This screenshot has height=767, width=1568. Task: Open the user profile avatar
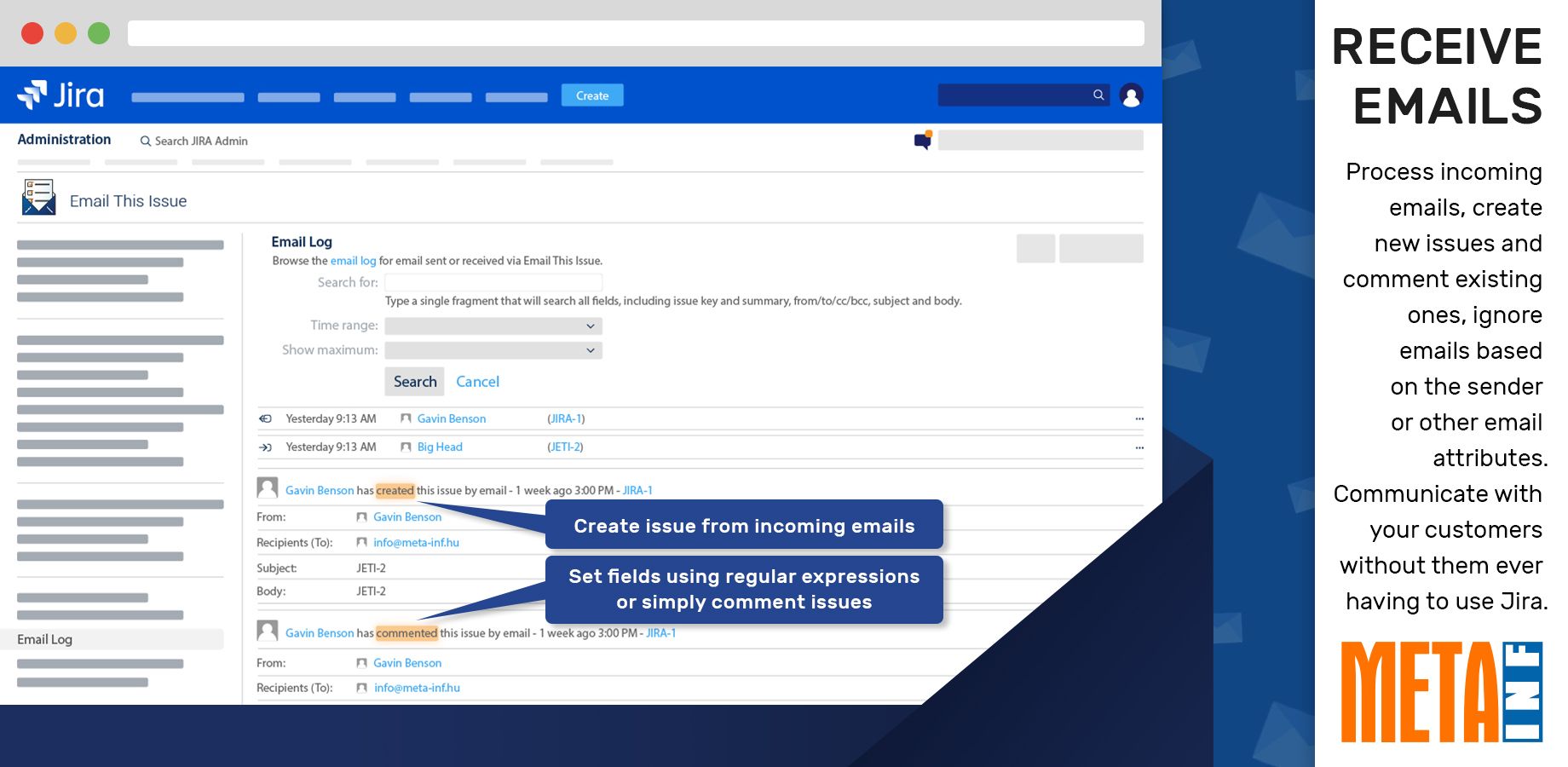point(1131,95)
